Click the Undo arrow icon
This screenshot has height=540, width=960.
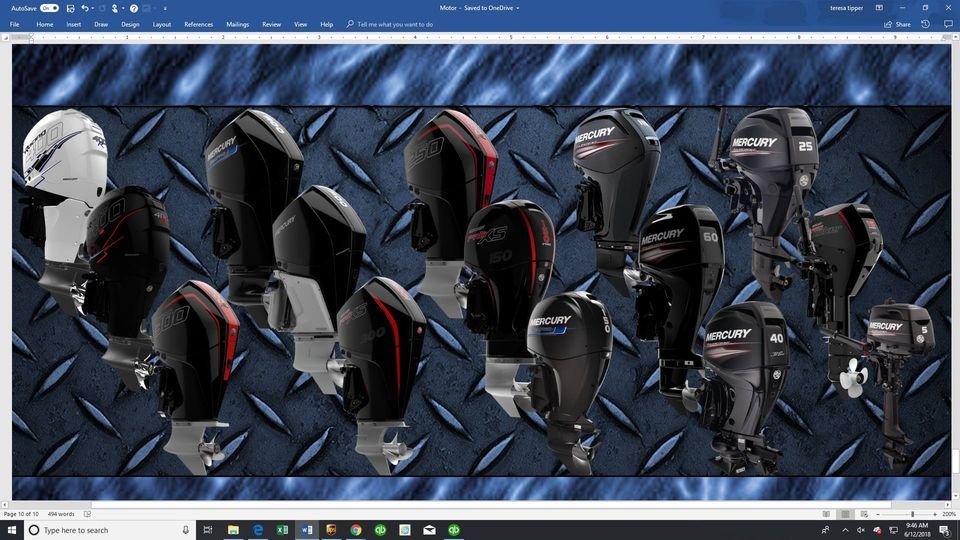tap(84, 8)
